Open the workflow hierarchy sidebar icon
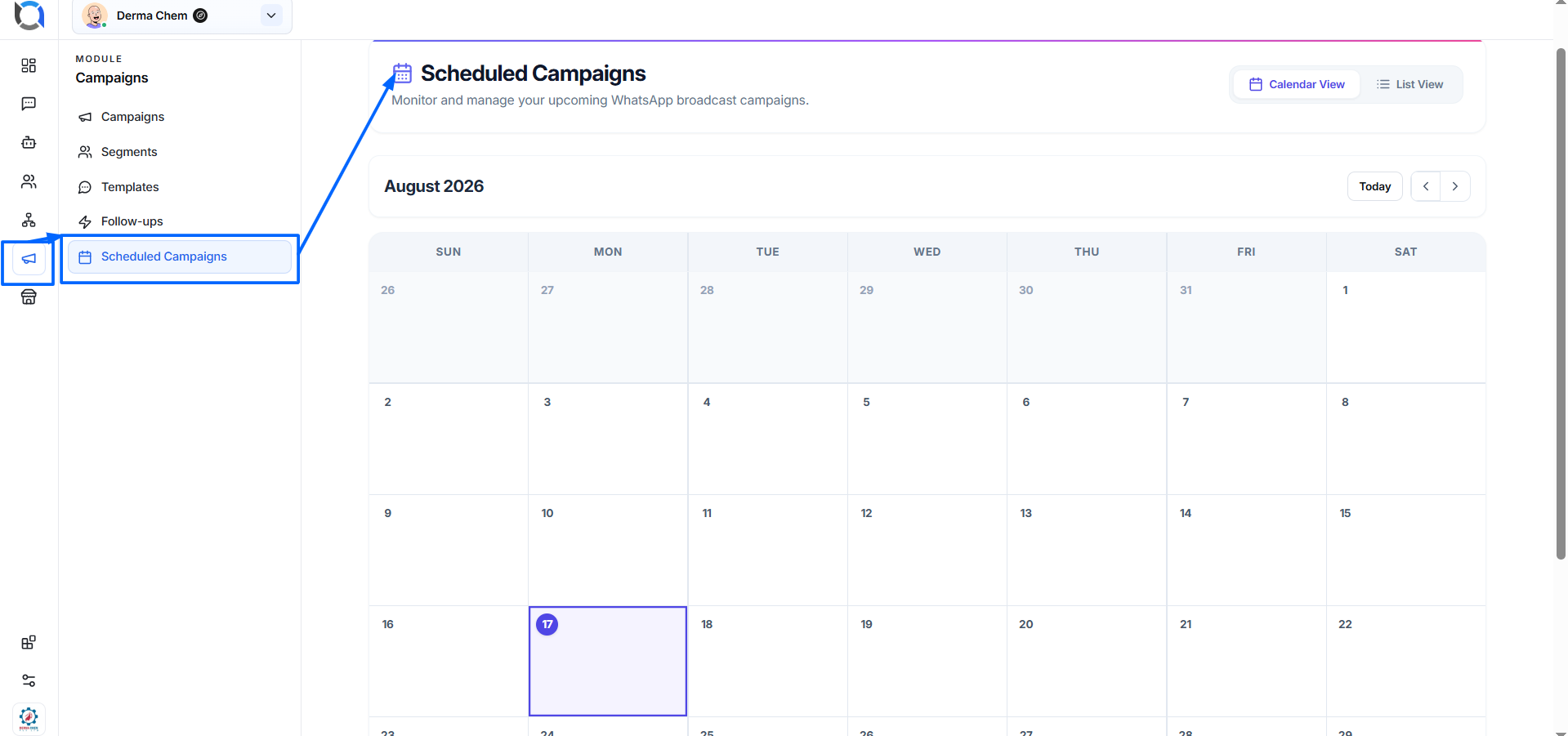The image size is (1568, 736). point(29,220)
